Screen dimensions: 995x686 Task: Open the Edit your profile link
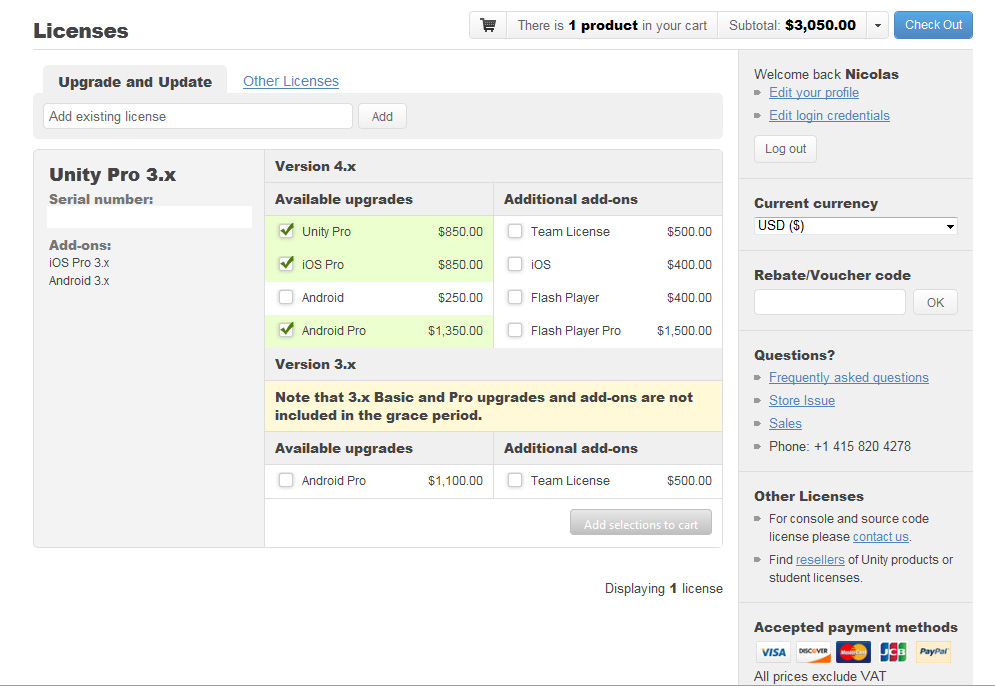[x=813, y=92]
